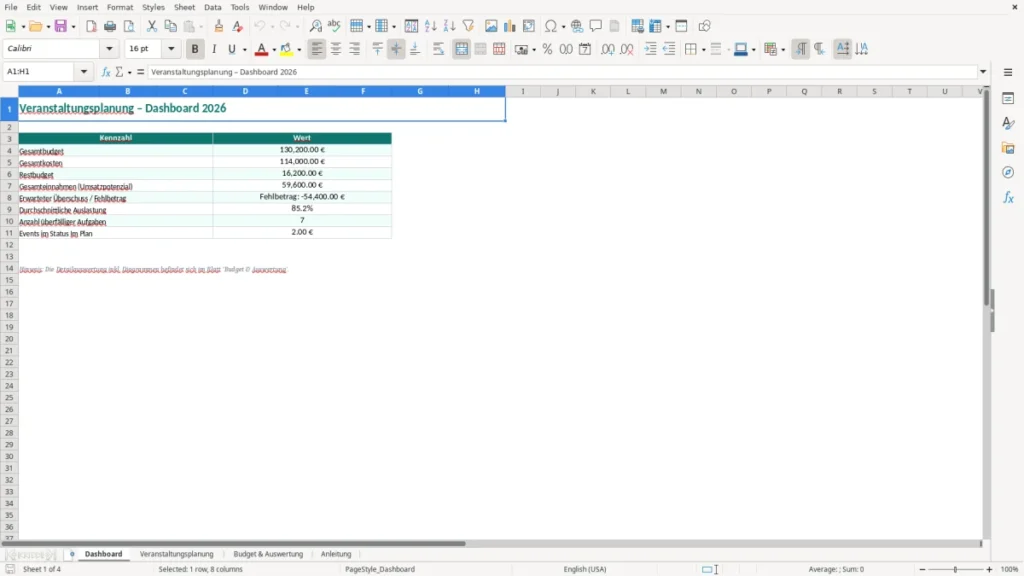Click the Clear Direct Formatting icon

click(238, 26)
